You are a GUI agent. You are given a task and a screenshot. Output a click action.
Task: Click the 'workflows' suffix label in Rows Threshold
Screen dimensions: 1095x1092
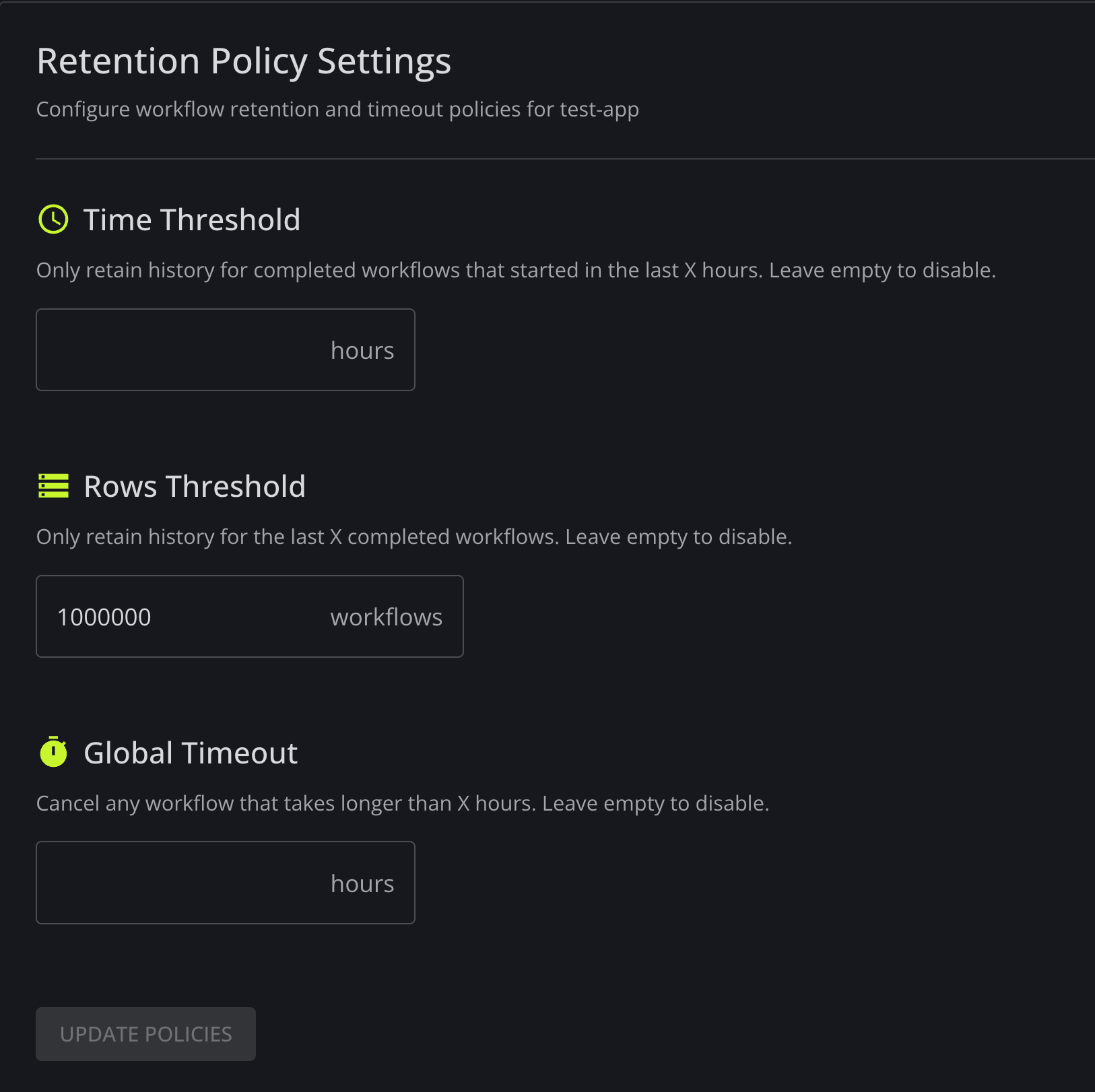tap(387, 617)
